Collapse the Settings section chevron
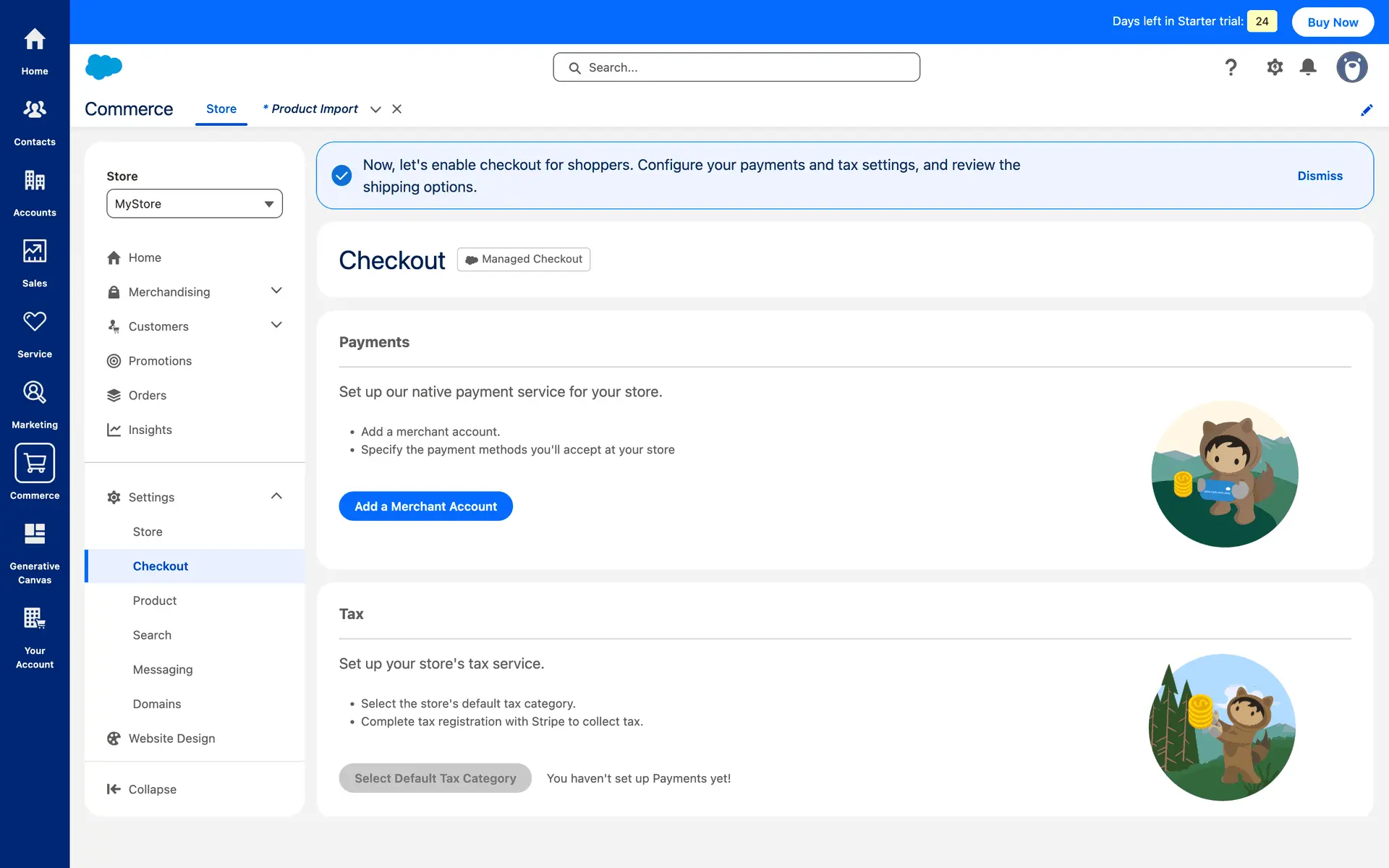This screenshot has height=868, width=1389. (x=276, y=496)
